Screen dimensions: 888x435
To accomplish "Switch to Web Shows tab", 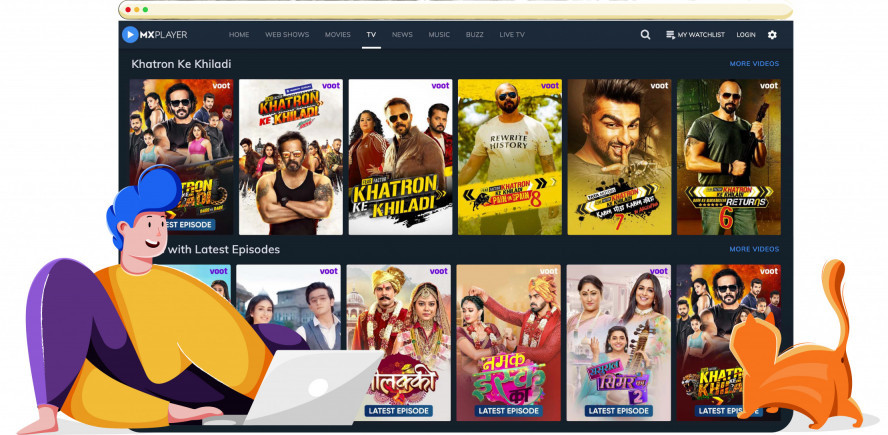I will (x=287, y=35).
